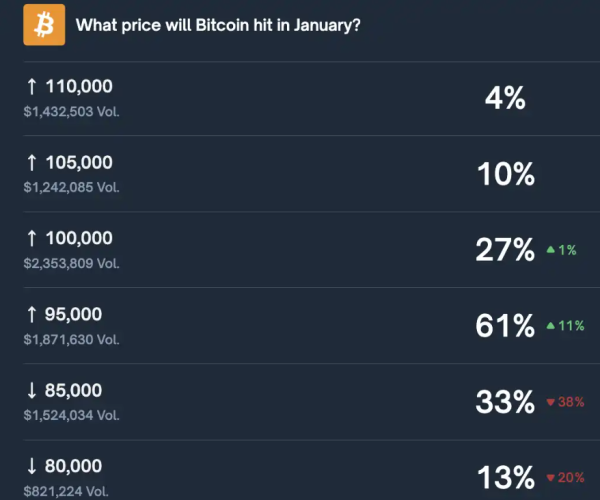Click the $1,524,034 Vol. text
The width and height of the screenshot is (600, 500).
tap(71, 415)
